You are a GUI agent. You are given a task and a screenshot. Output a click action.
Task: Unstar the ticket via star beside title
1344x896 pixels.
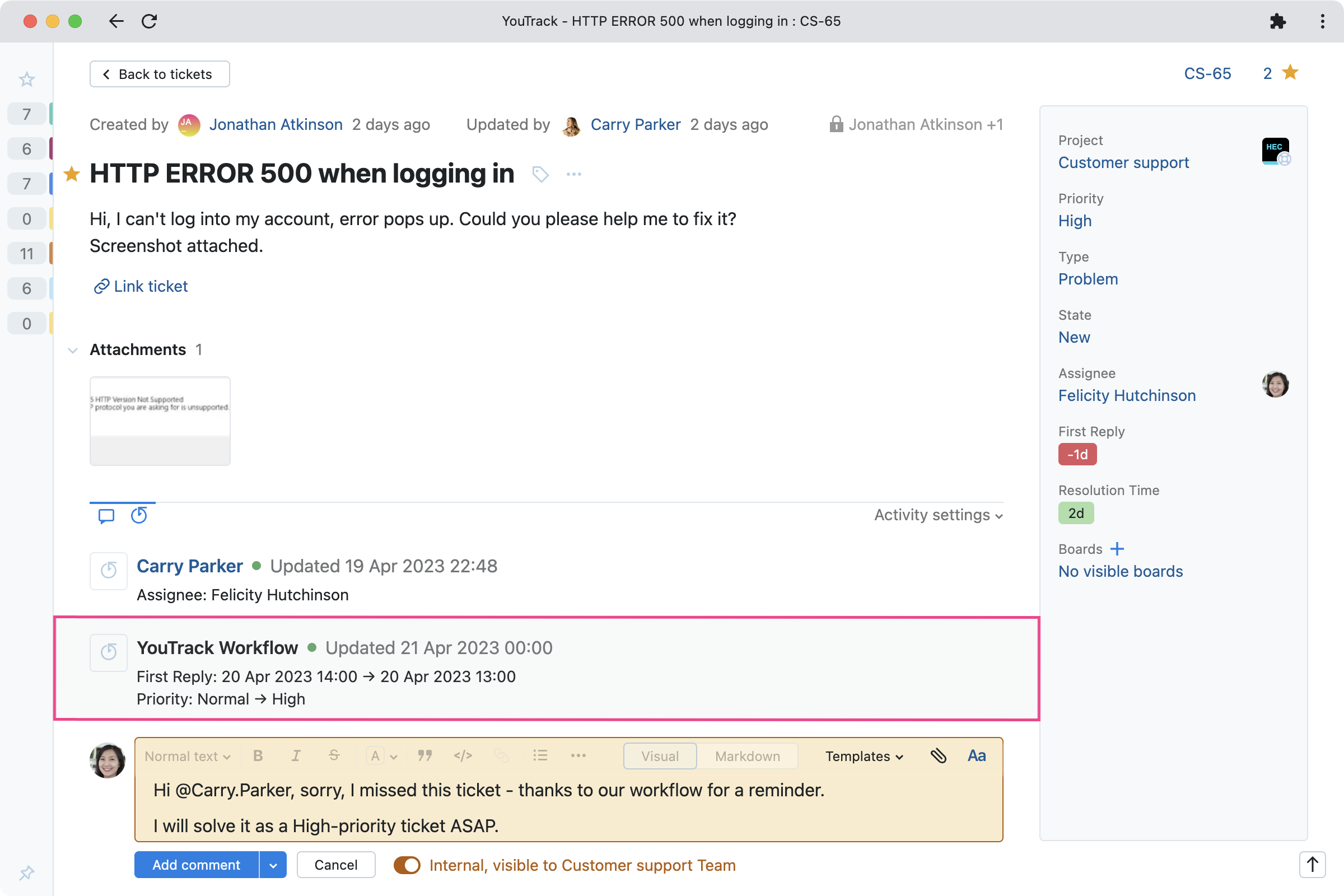click(72, 174)
